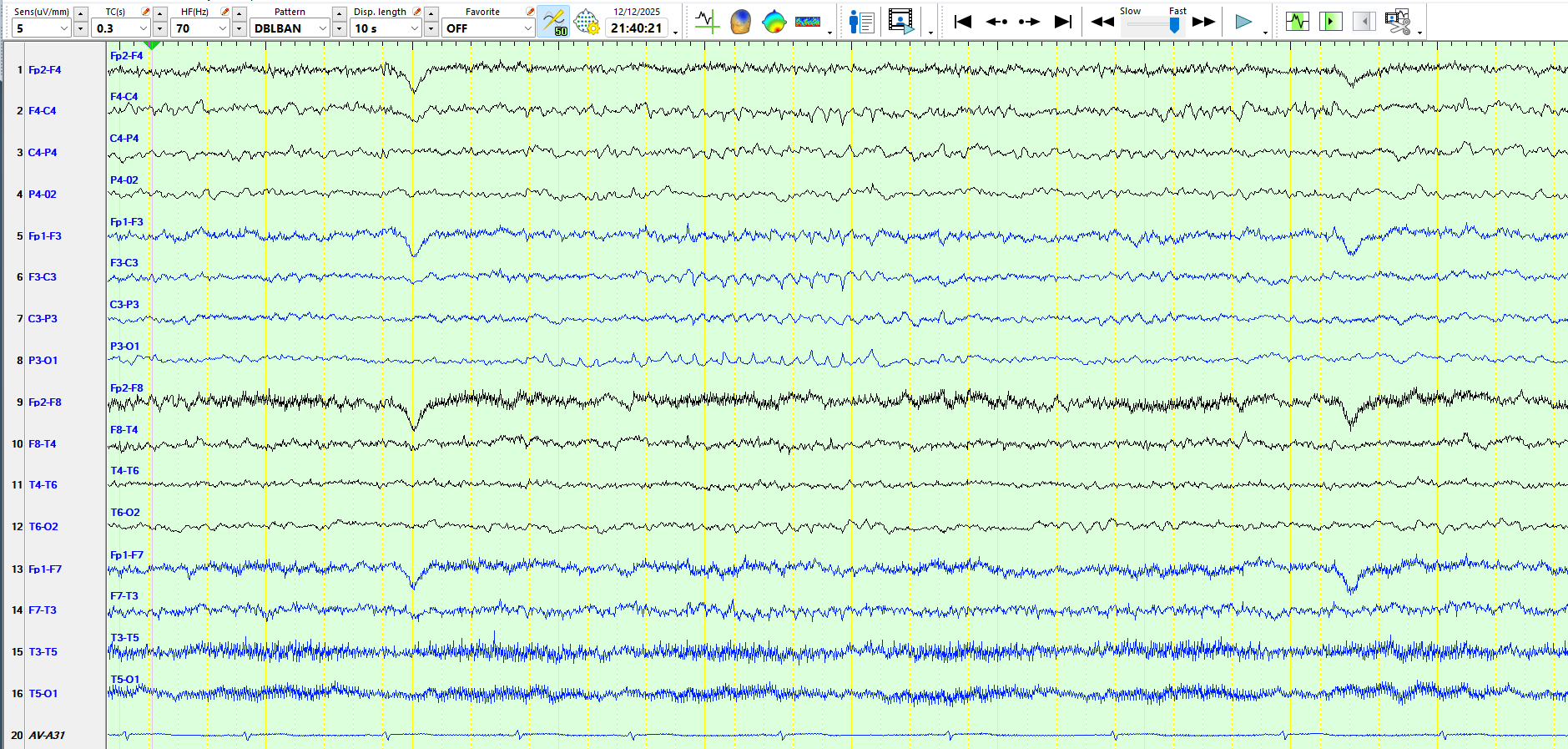Step to next Pattern with down arrow
The height and width of the screenshot is (749, 1568).
(x=340, y=28)
